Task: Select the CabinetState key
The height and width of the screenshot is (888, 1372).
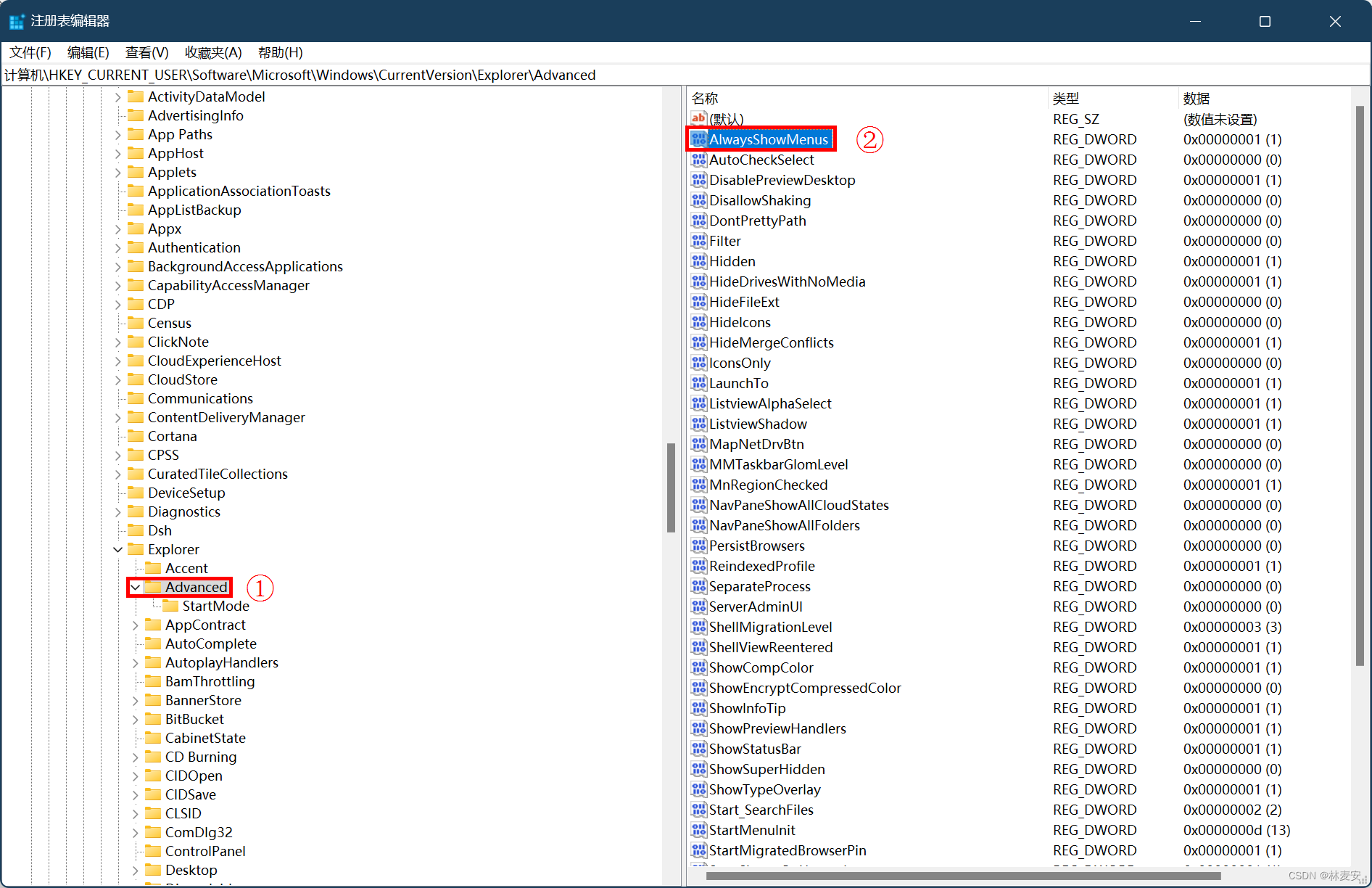Action: tap(205, 738)
